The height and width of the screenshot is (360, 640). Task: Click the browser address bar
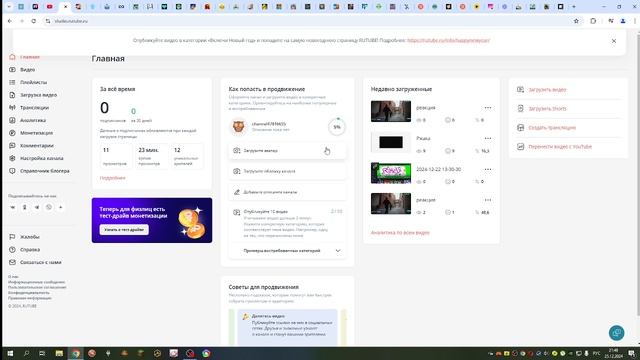click(x=310, y=21)
